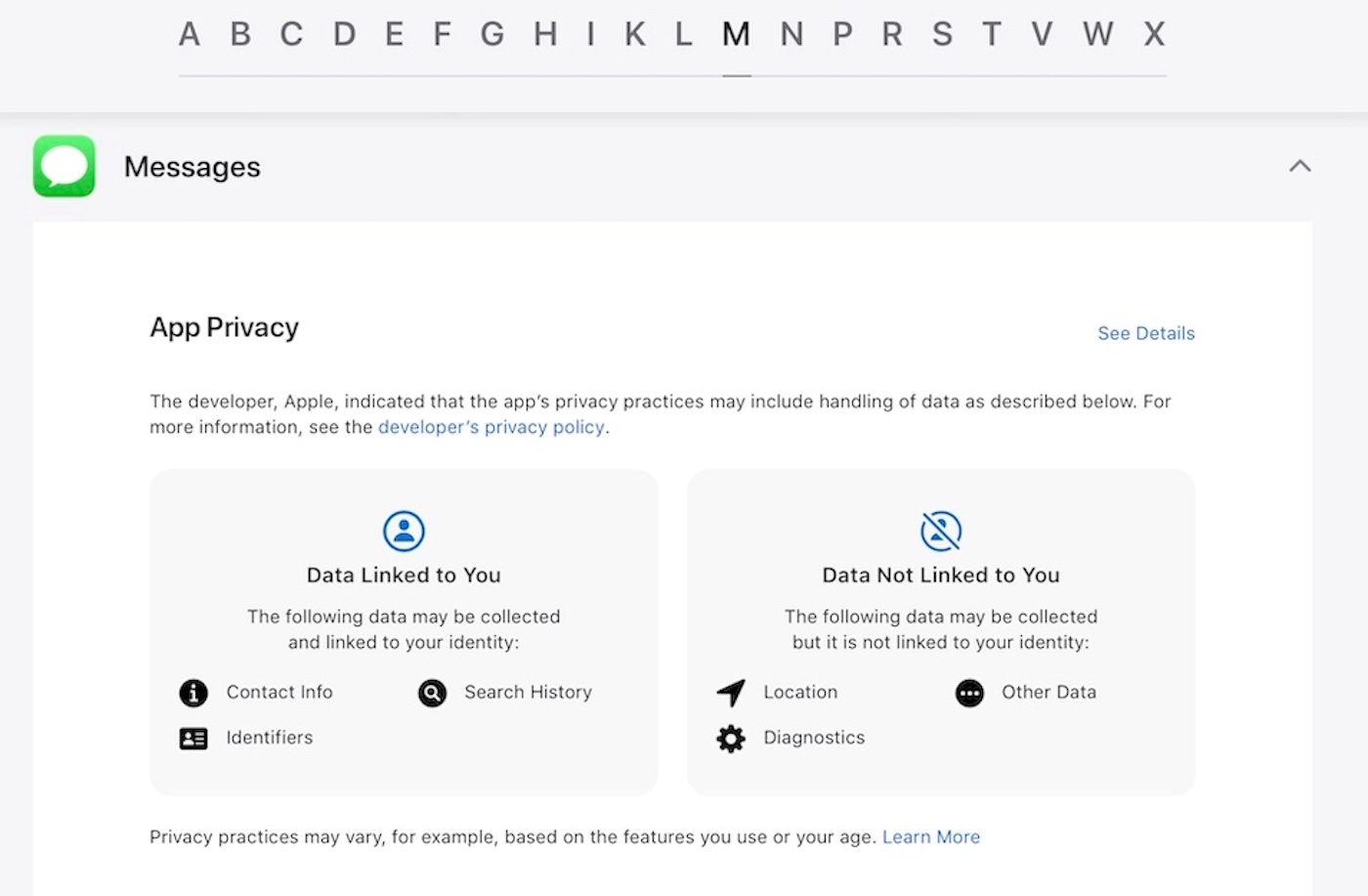The height and width of the screenshot is (896, 1368).
Task: Jump to letter W in the index
Action: pyautogui.click(x=1098, y=34)
